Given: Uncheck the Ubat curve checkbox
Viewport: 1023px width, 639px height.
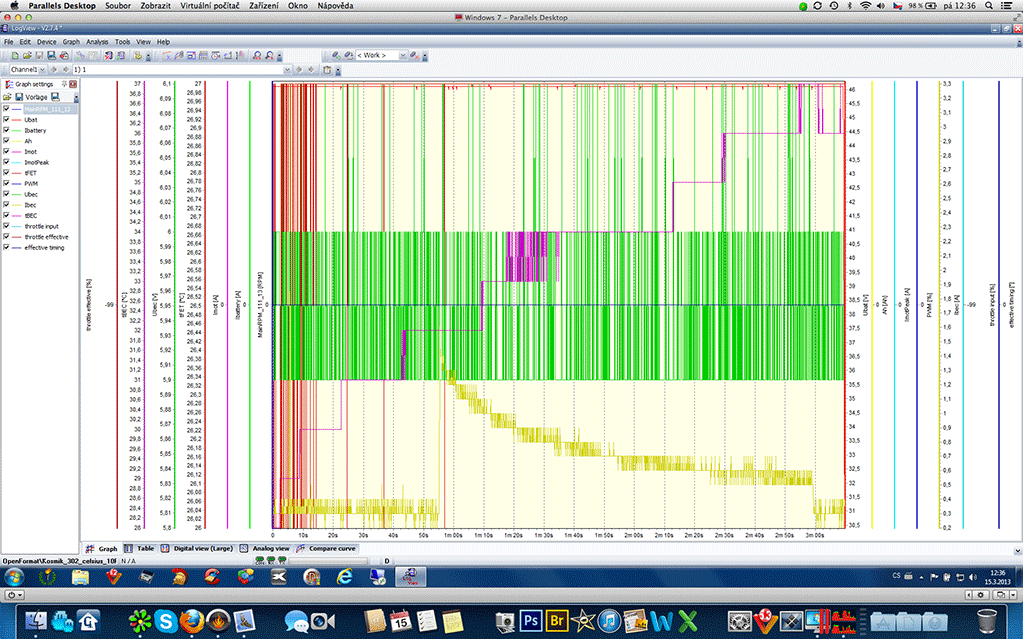Looking at the screenshot, I should point(8,119).
